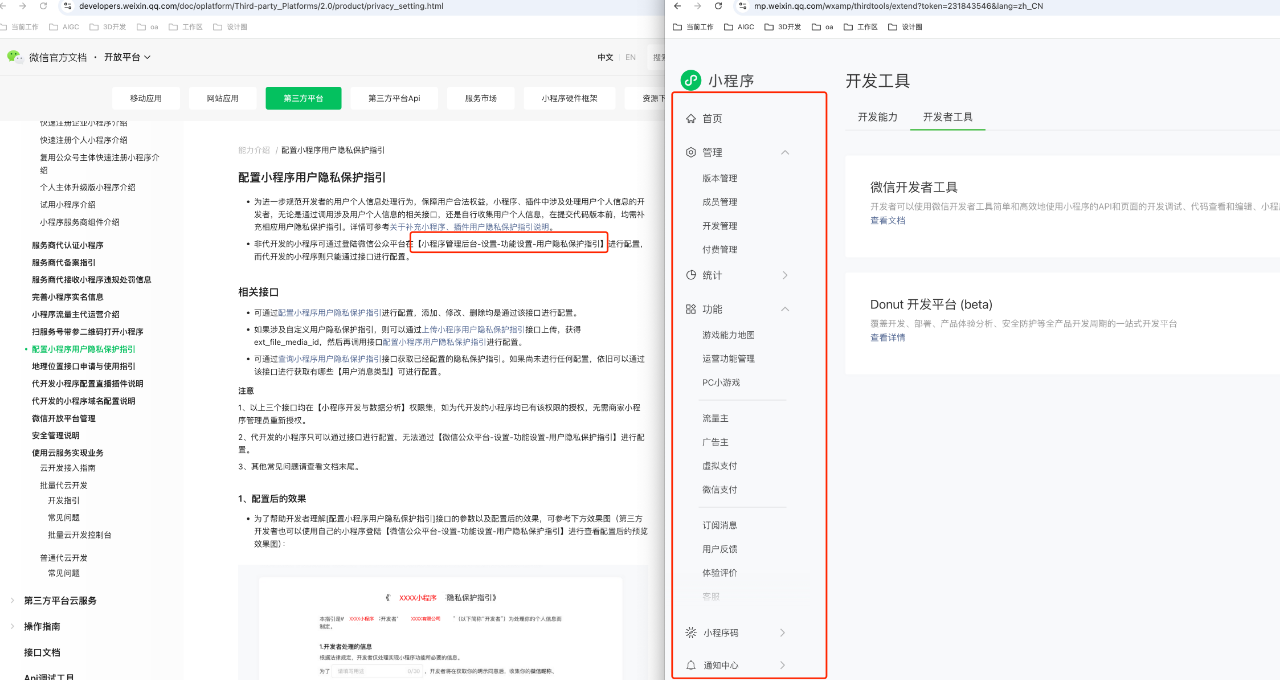
Task: Reload the developers.weixin.qq.com page
Action: tap(41, 5)
